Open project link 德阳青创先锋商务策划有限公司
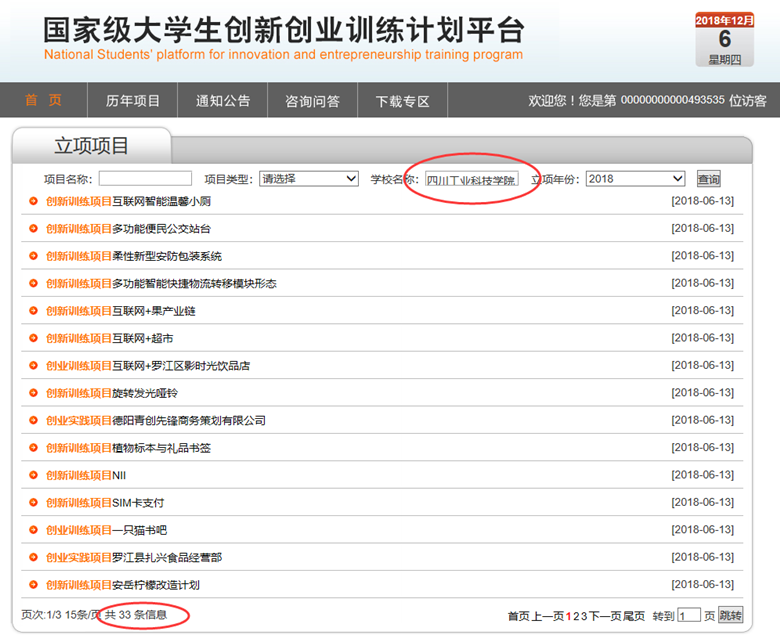This screenshot has height=638, width=780. [x=189, y=420]
